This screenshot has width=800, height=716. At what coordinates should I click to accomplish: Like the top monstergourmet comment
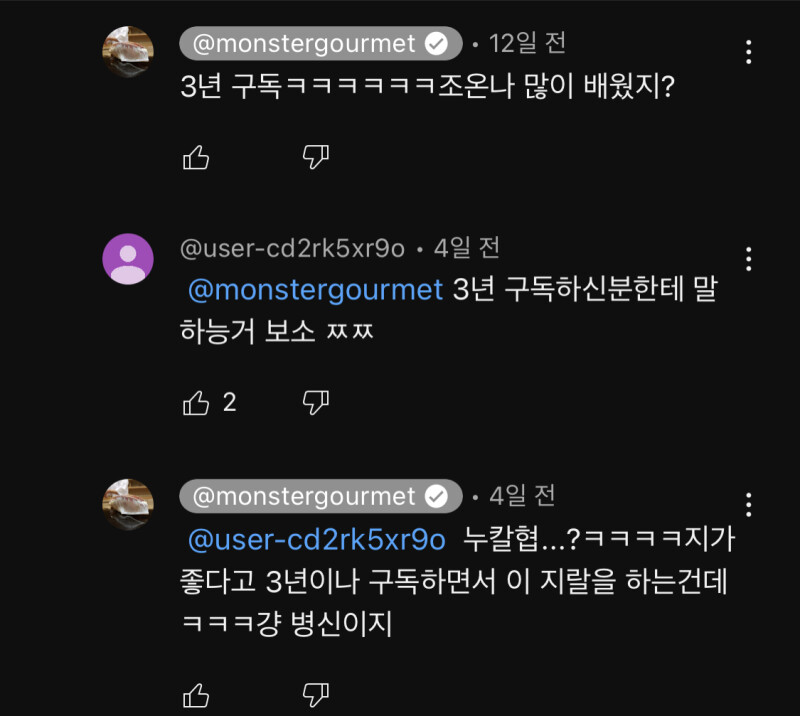pos(197,157)
